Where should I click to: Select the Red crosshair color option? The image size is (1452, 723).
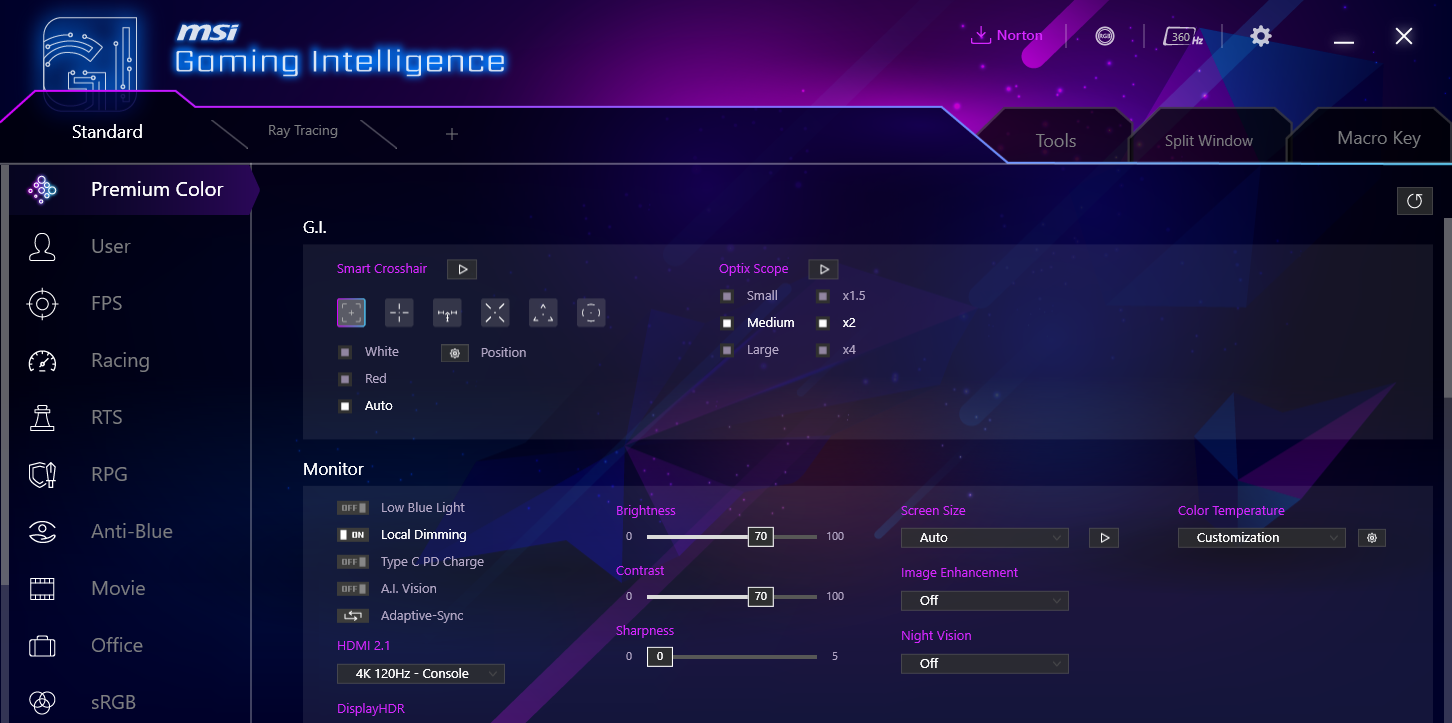(x=345, y=378)
